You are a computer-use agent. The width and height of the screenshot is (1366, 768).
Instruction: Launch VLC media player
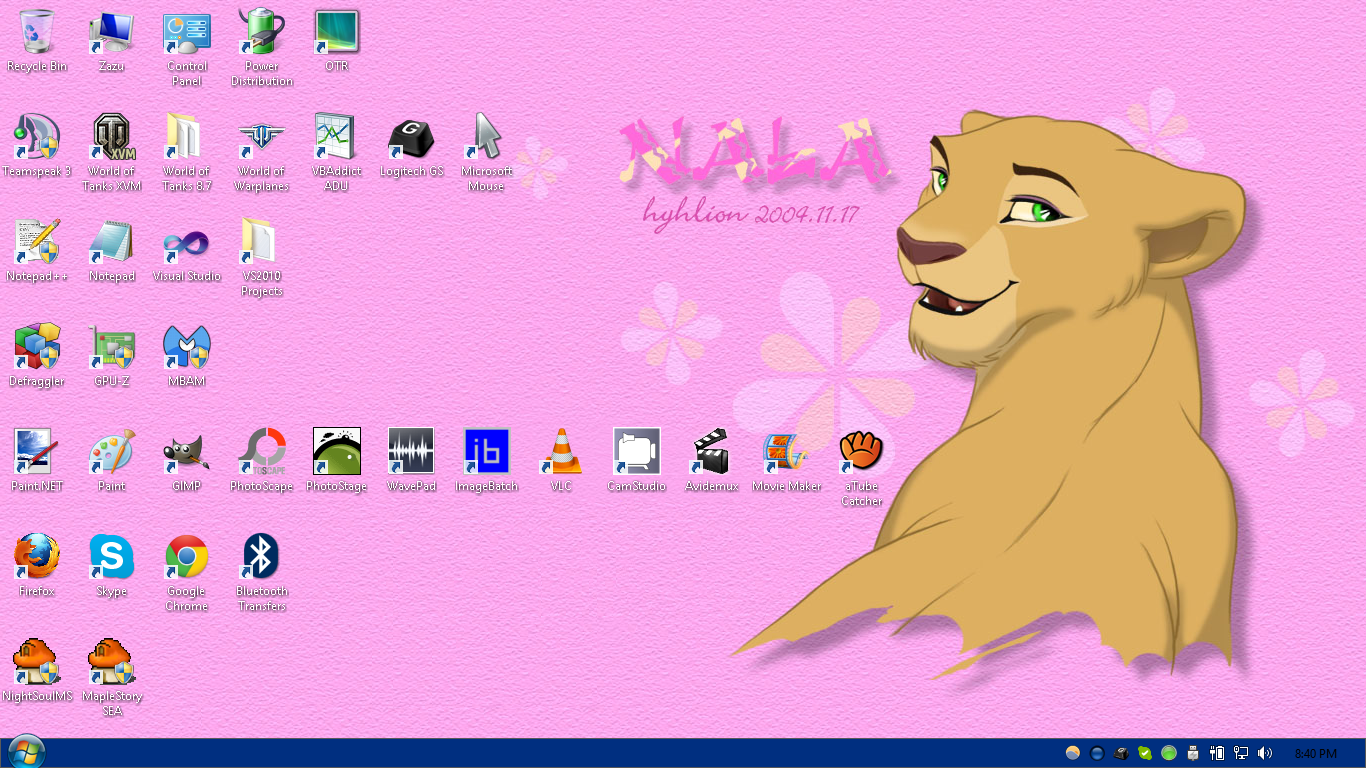561,453
